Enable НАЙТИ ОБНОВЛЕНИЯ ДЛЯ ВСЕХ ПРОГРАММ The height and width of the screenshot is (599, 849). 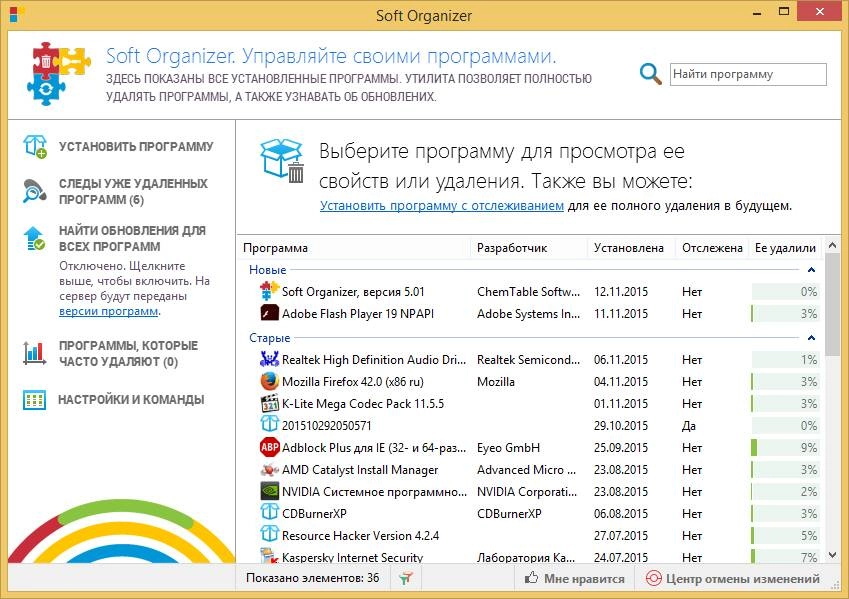(132, 239)
